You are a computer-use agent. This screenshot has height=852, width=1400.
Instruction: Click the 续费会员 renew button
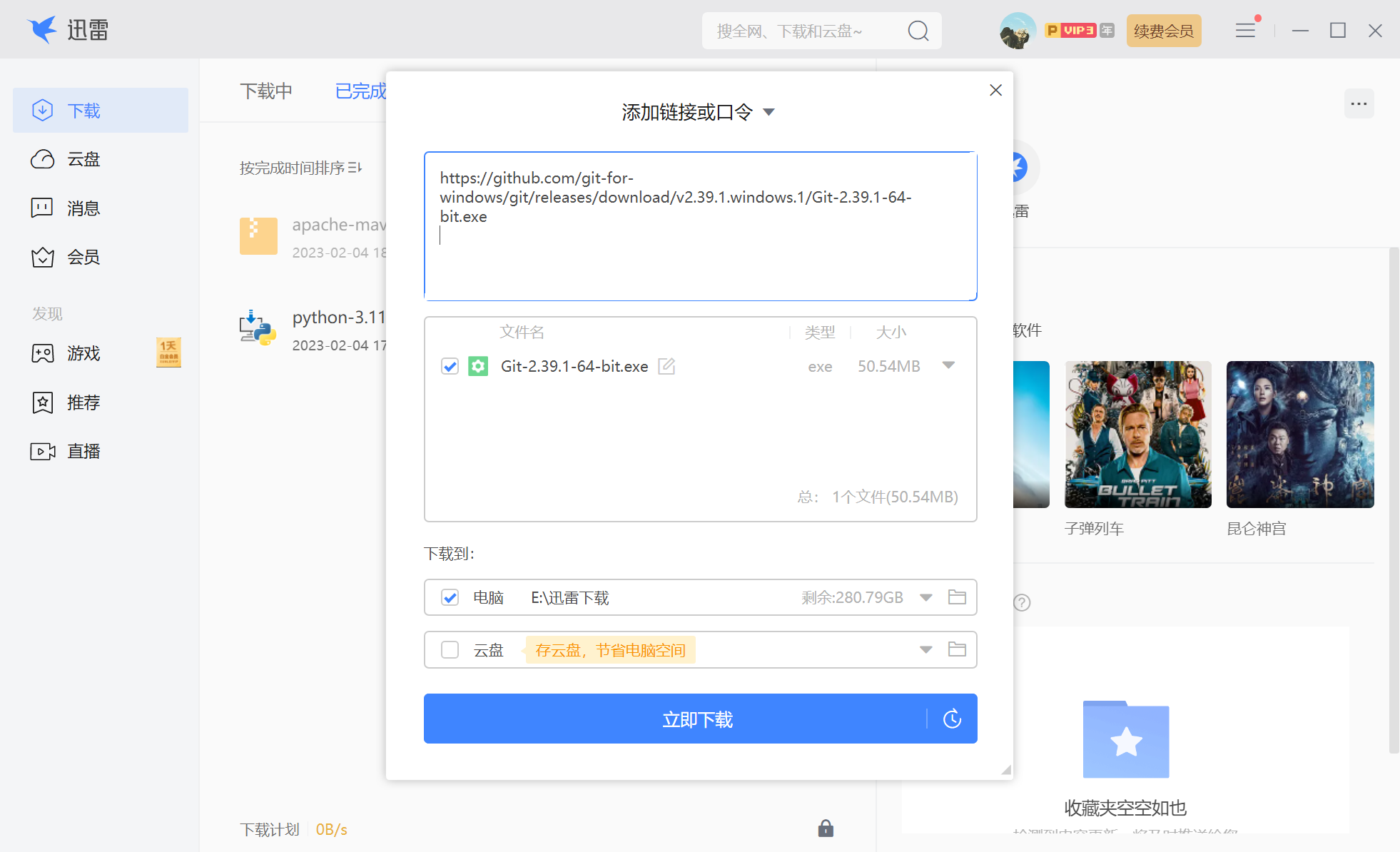coord(1164,31)
